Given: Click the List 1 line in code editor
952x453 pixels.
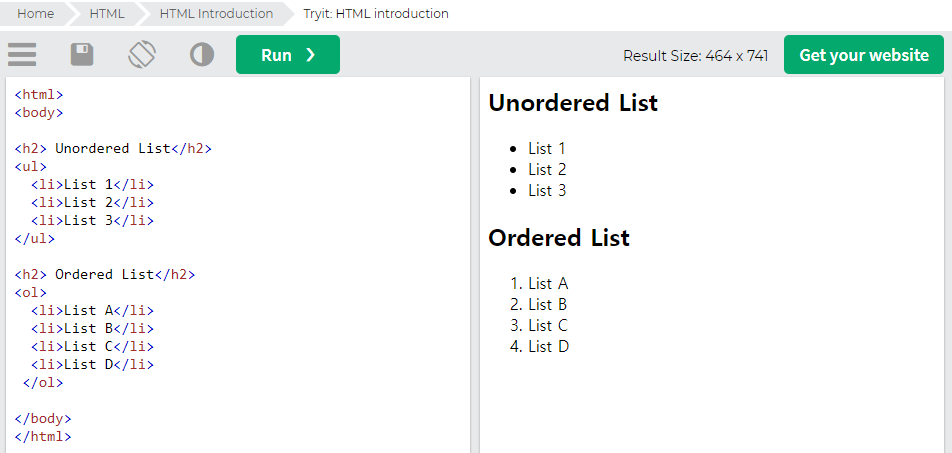Looking at the screenshot, I should (92, 185).
